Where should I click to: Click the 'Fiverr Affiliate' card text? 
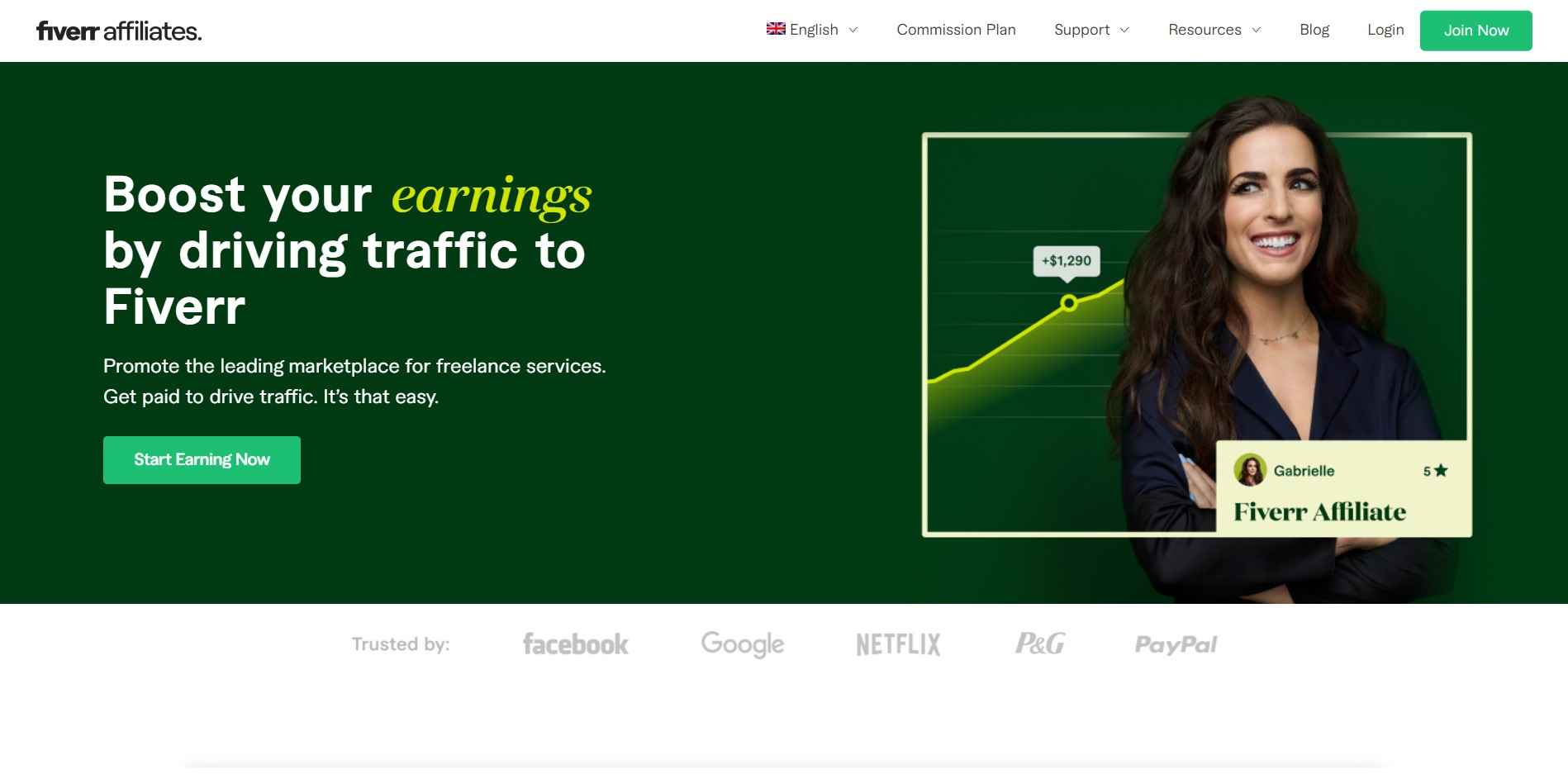[1319, 512]
